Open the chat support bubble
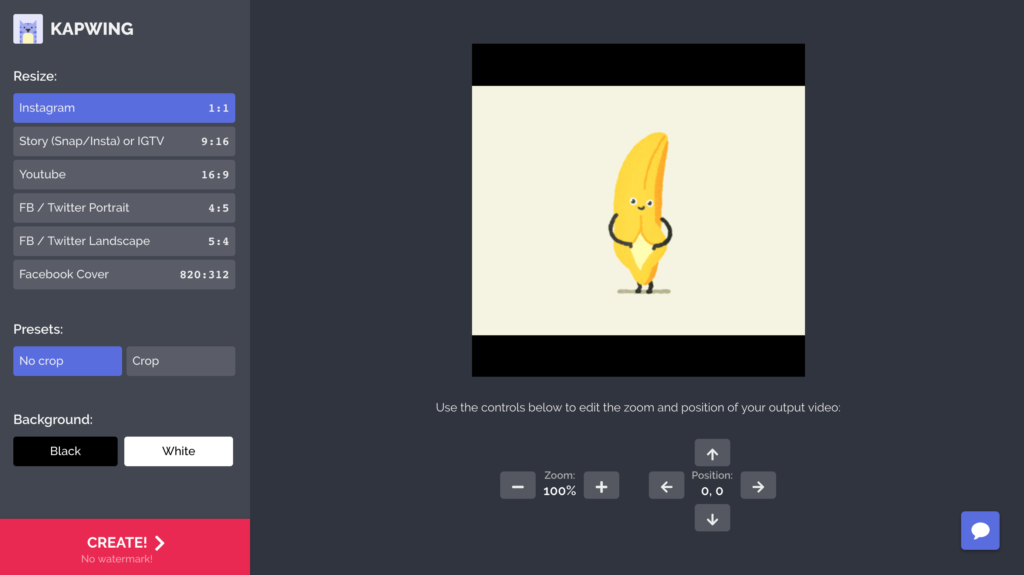1024x575 pixels. (x=979, y=530)
